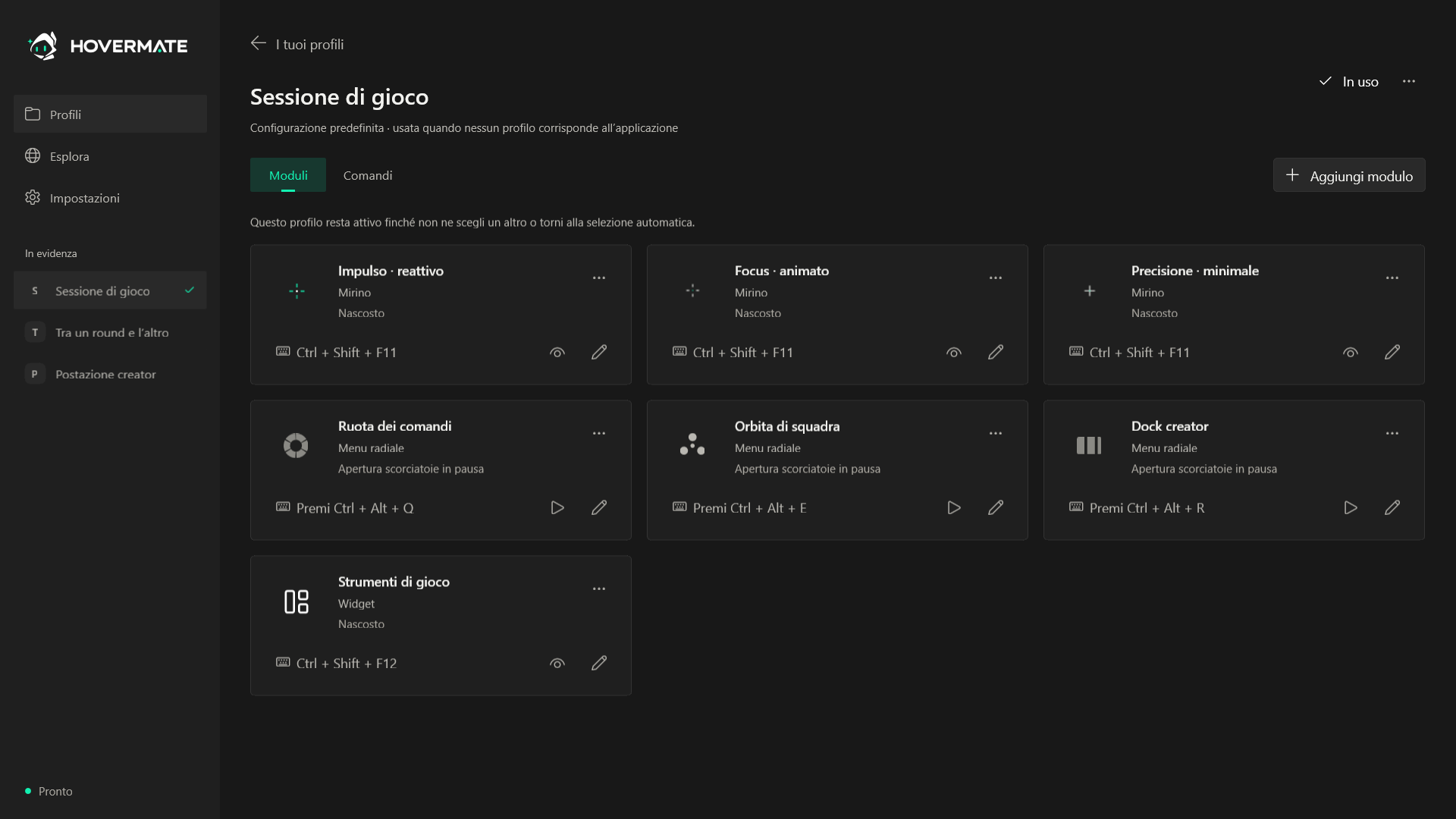This screenshot has width=1456, height=819.
Task: Open more options for Dock creator
Action: (x=1392, y=433)
